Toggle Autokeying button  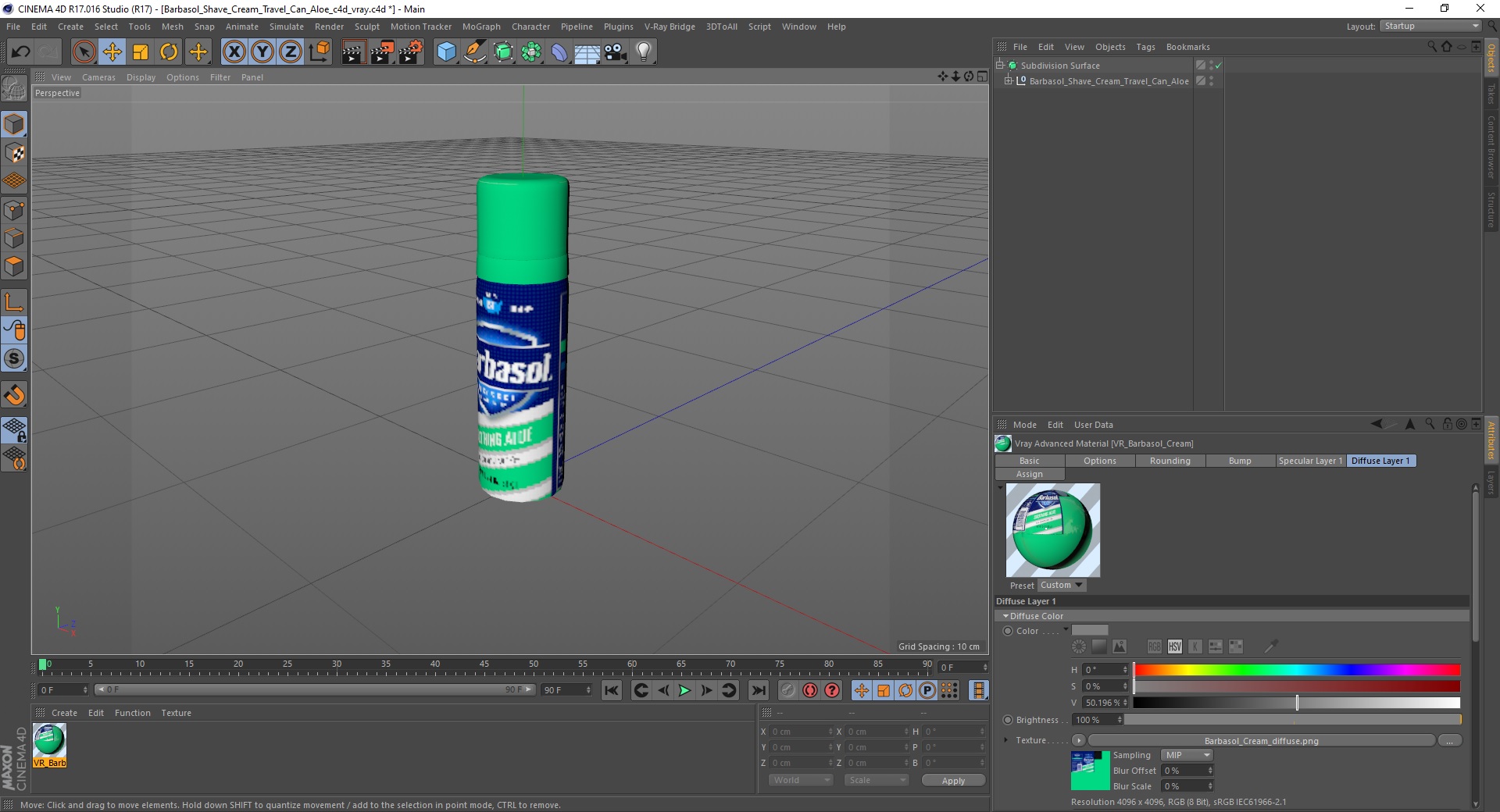pos(810,690)
